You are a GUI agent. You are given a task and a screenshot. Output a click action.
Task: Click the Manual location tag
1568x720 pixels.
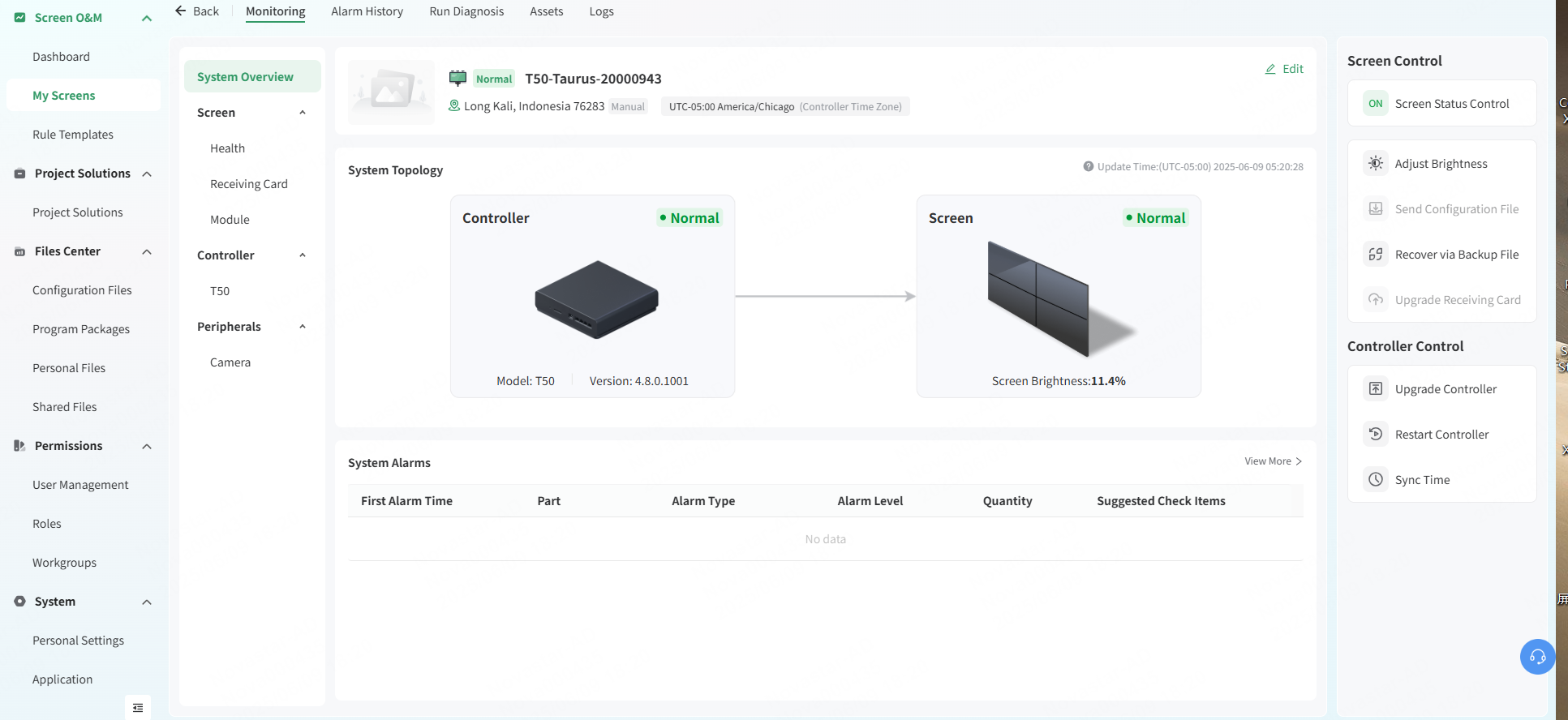click(628, 106)
